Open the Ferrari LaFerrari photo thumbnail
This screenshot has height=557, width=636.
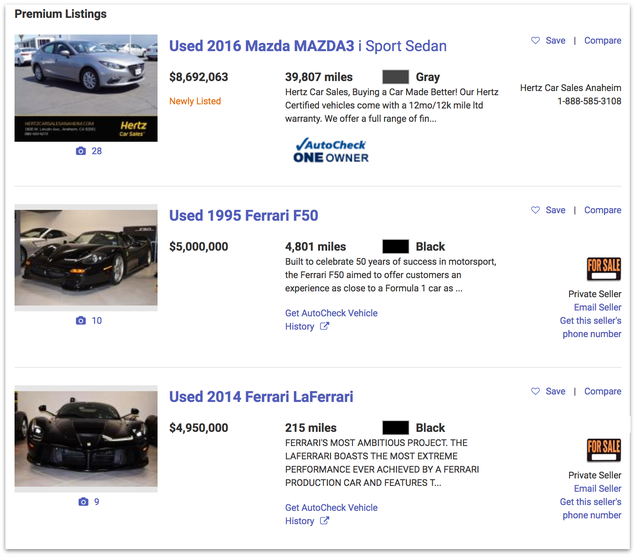[86, 439]
